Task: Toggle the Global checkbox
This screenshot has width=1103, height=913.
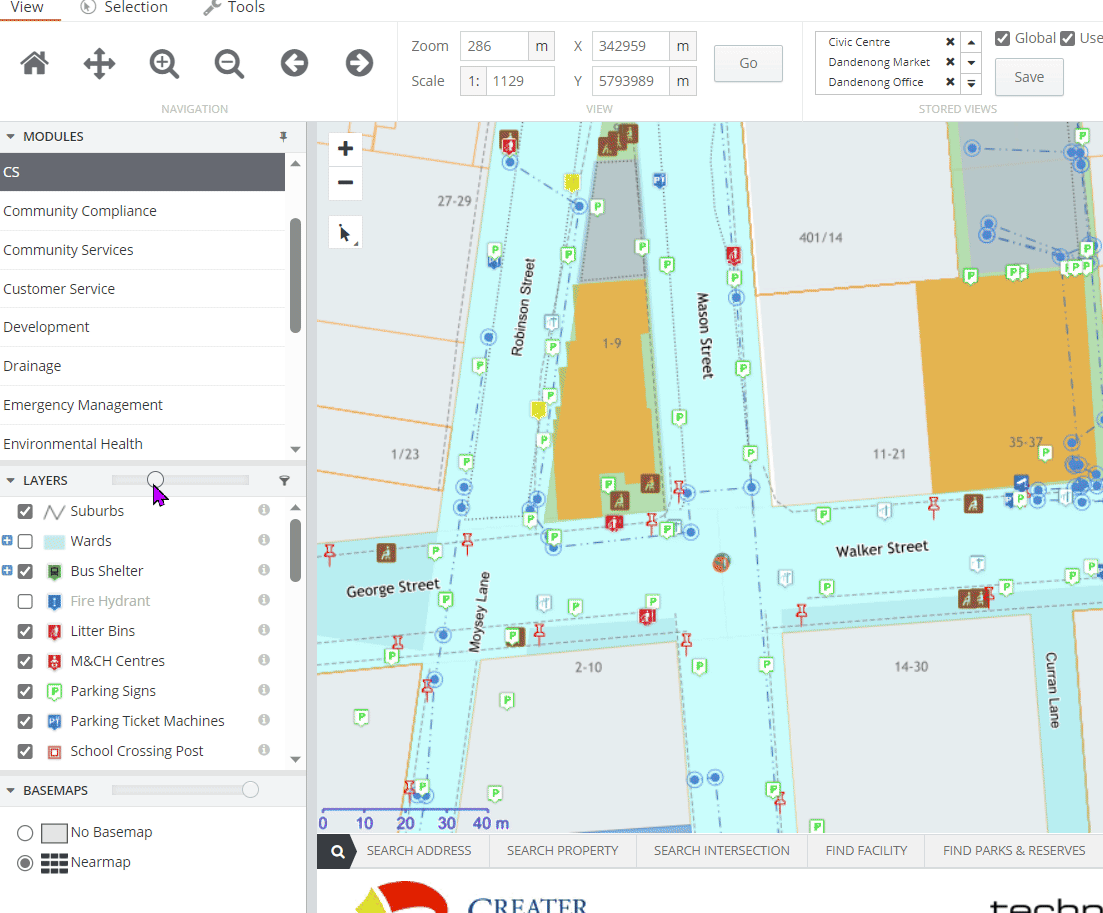Action: click(x=1002, y=39)
